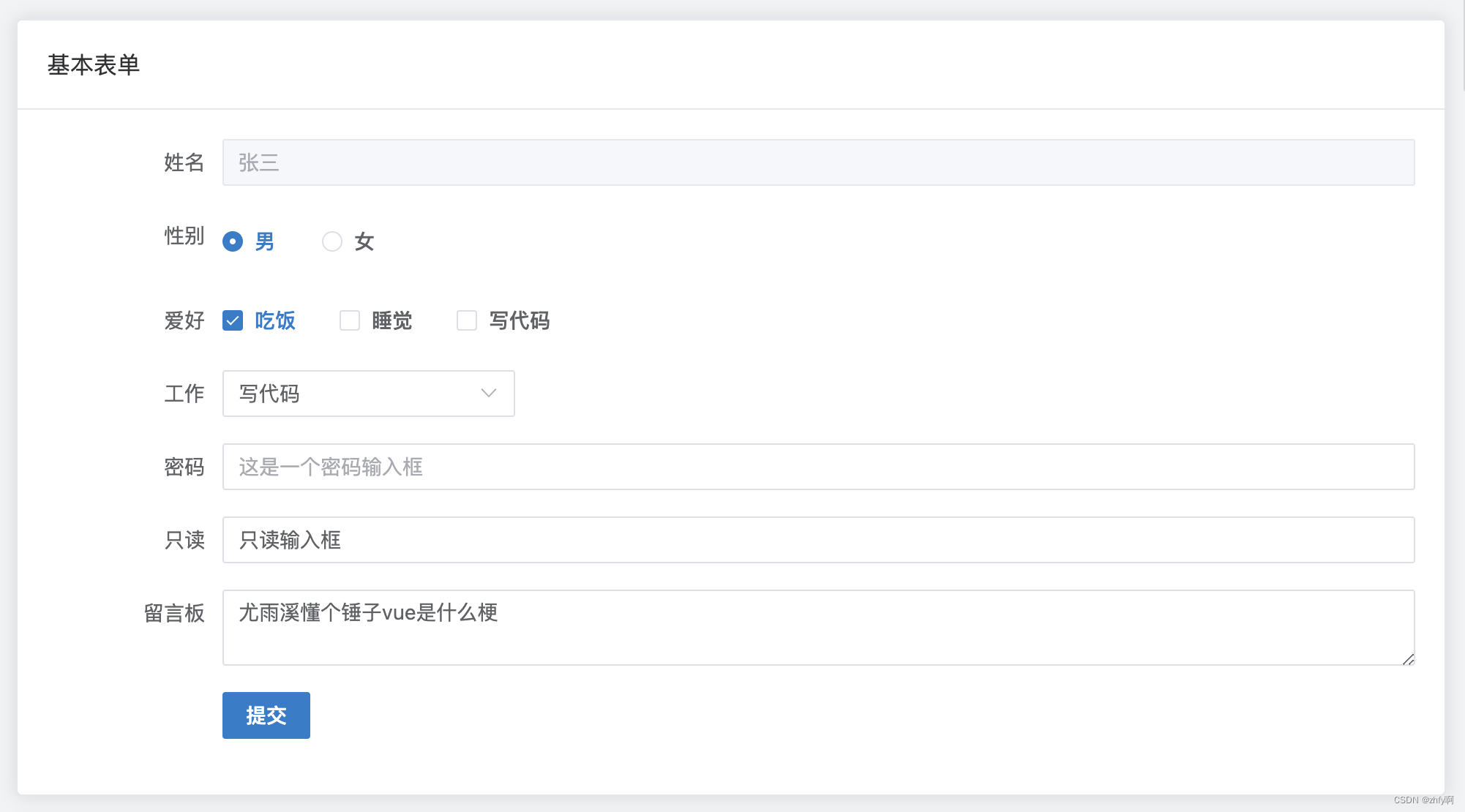
Task: Click the 基本表单 heading text
Action: [x=94, y=65]
